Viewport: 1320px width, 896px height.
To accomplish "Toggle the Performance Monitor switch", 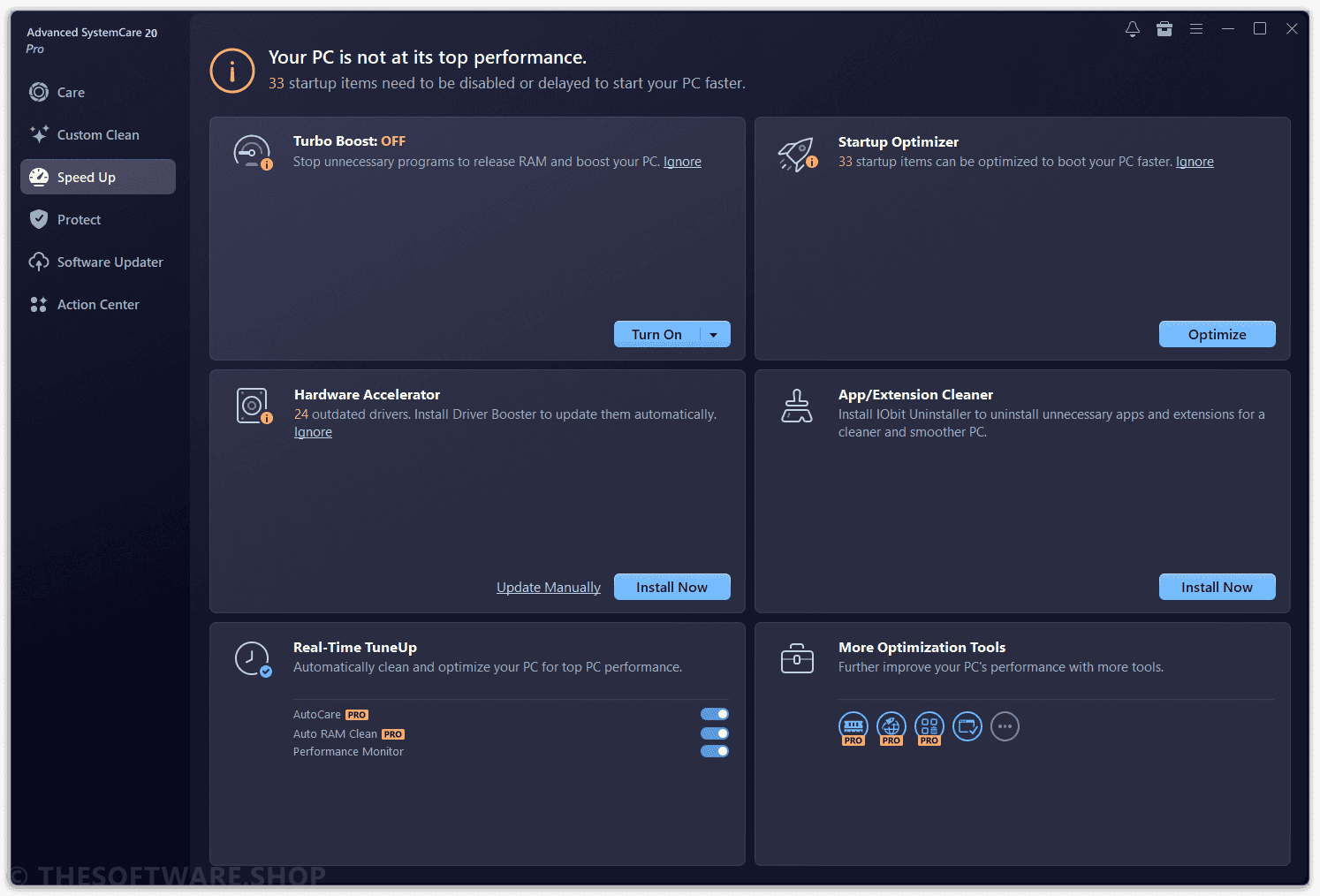I will (x=715, y=751).
